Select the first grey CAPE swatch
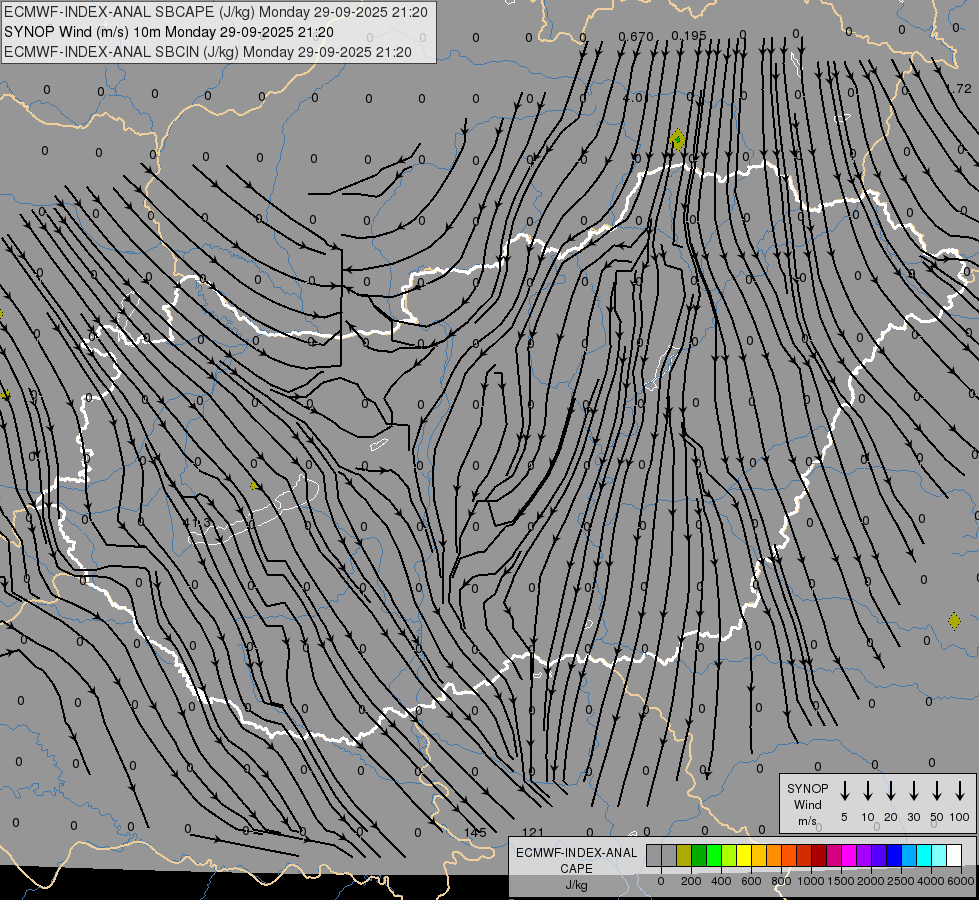The height and width of the screenshot is (900, 979). [654, 855]
